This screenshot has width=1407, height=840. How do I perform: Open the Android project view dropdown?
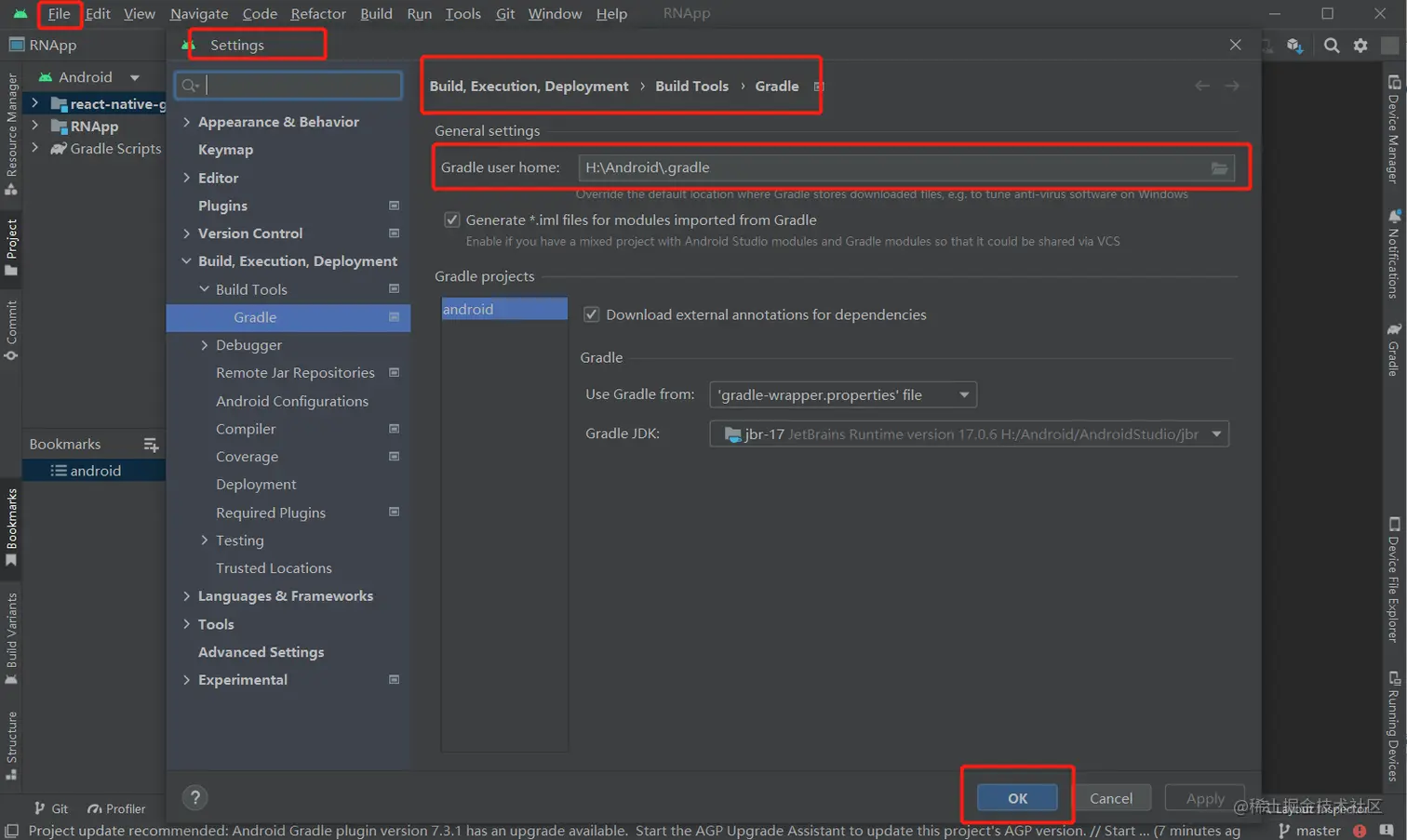[88, 77]
